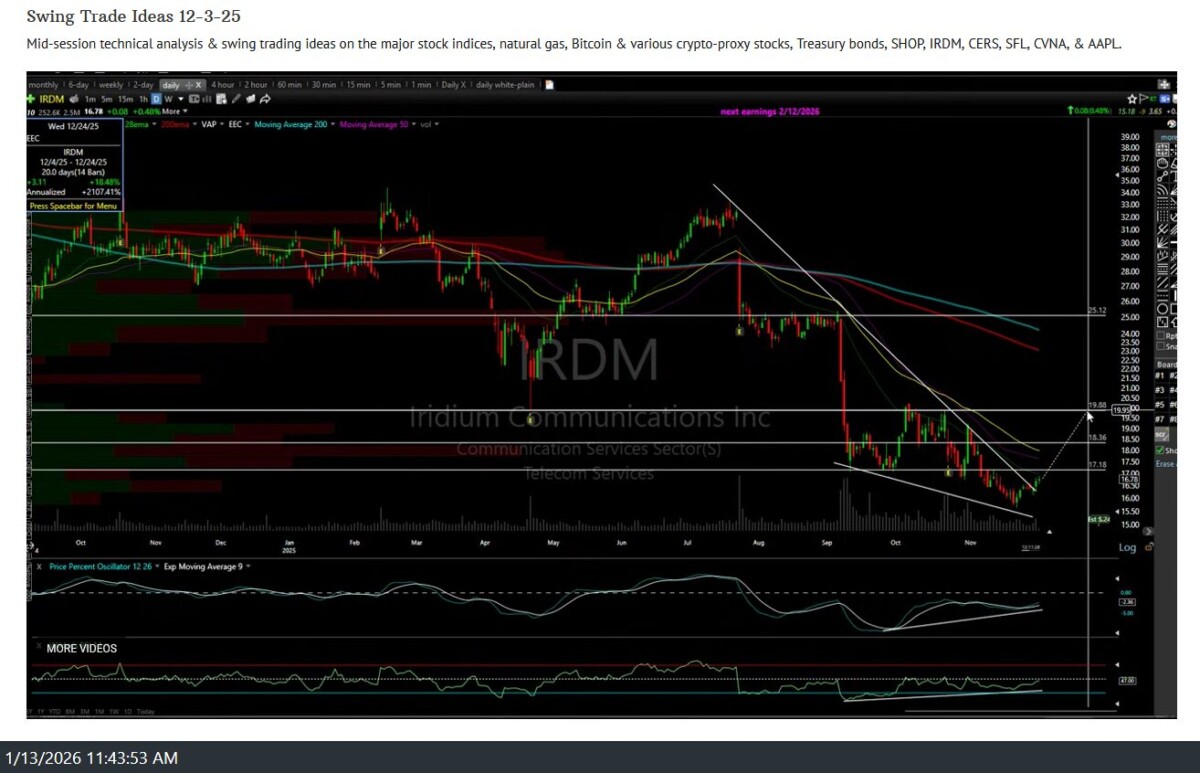Switch to the weekly chart tab
This screenshot has height=773, width=1200.
111,85
